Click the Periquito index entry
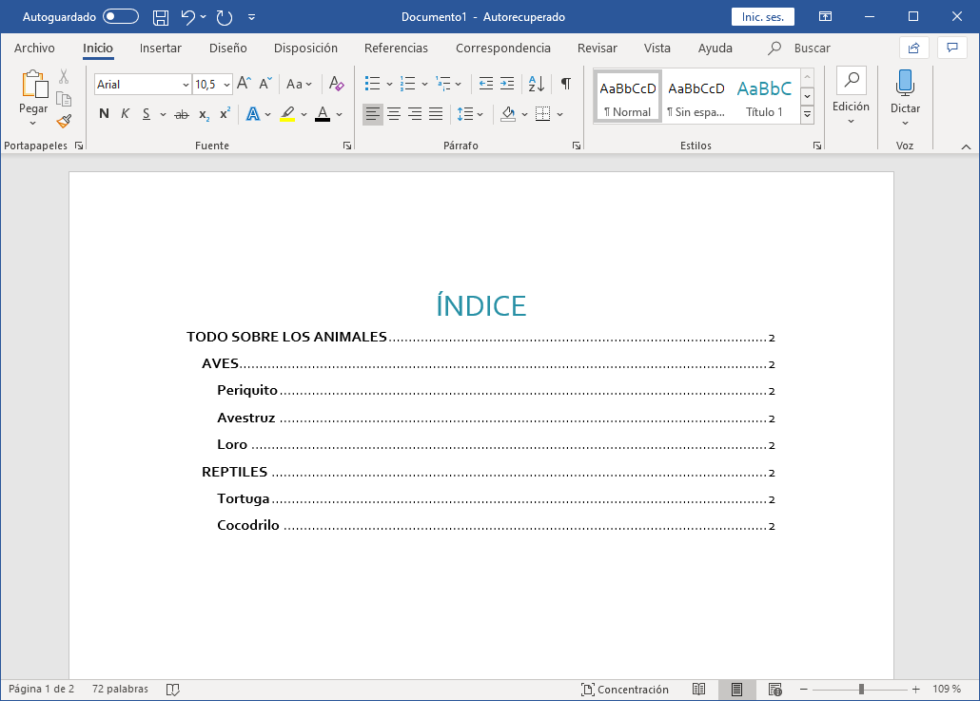The height and width of the screenshot is (701, 980). pos(247,390)
